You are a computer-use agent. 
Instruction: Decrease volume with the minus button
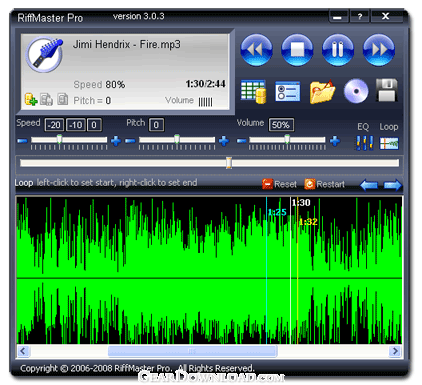(241, 141)
